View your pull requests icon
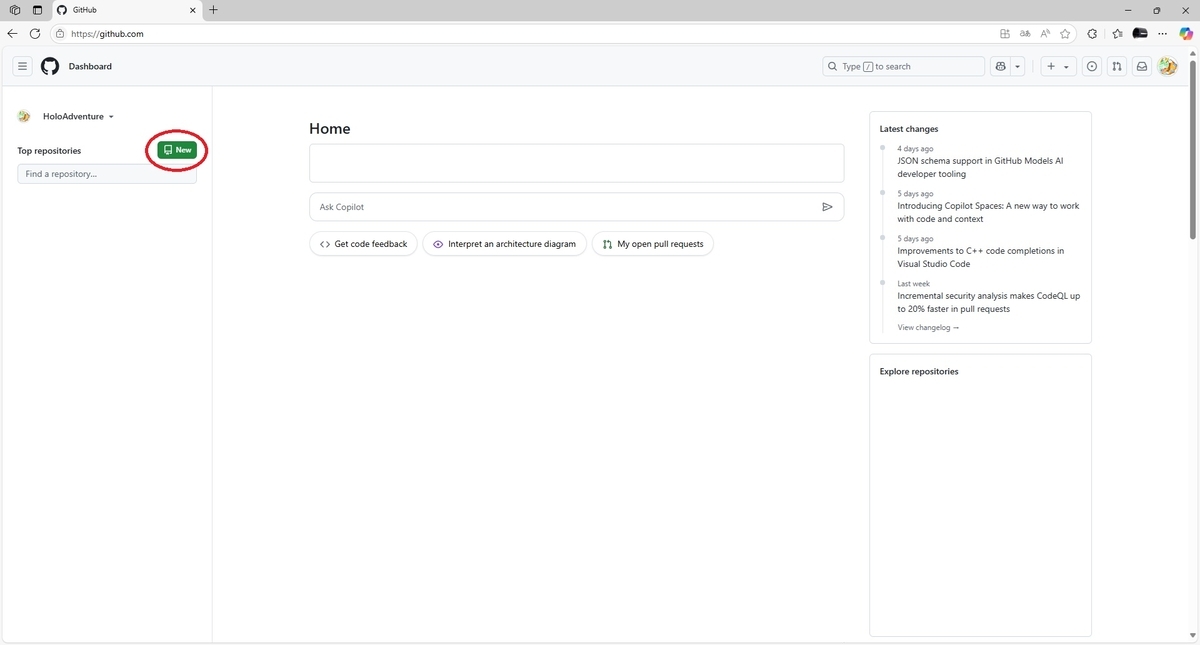 1116,66
